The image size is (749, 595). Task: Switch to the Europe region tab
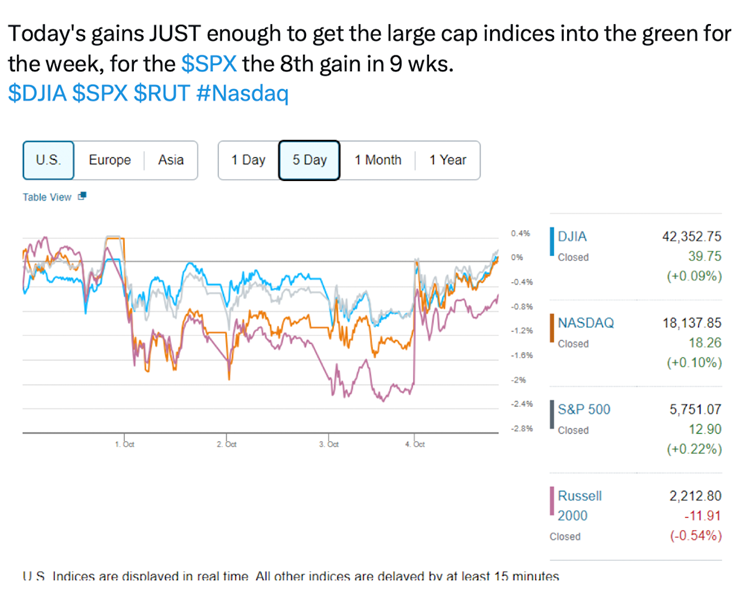pyautogui.click(x=109, y=160)
